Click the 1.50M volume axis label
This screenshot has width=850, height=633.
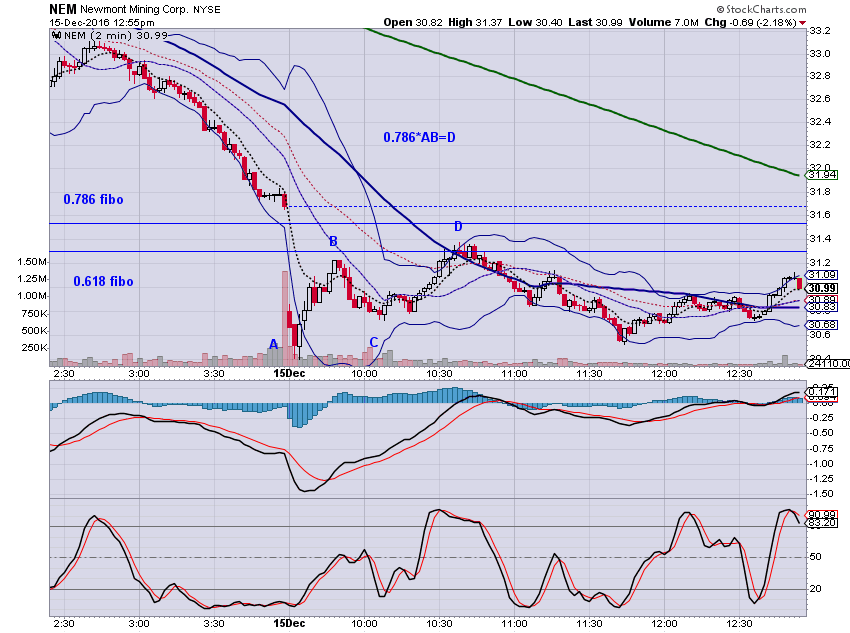pyautogui.click(x=32, y=262)
